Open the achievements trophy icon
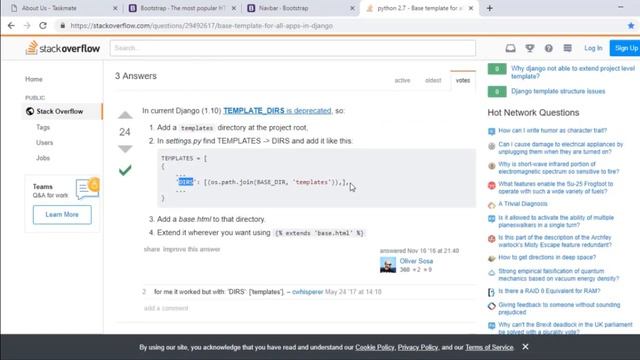Viewport: 640px width, 360px height. (530, 48)
